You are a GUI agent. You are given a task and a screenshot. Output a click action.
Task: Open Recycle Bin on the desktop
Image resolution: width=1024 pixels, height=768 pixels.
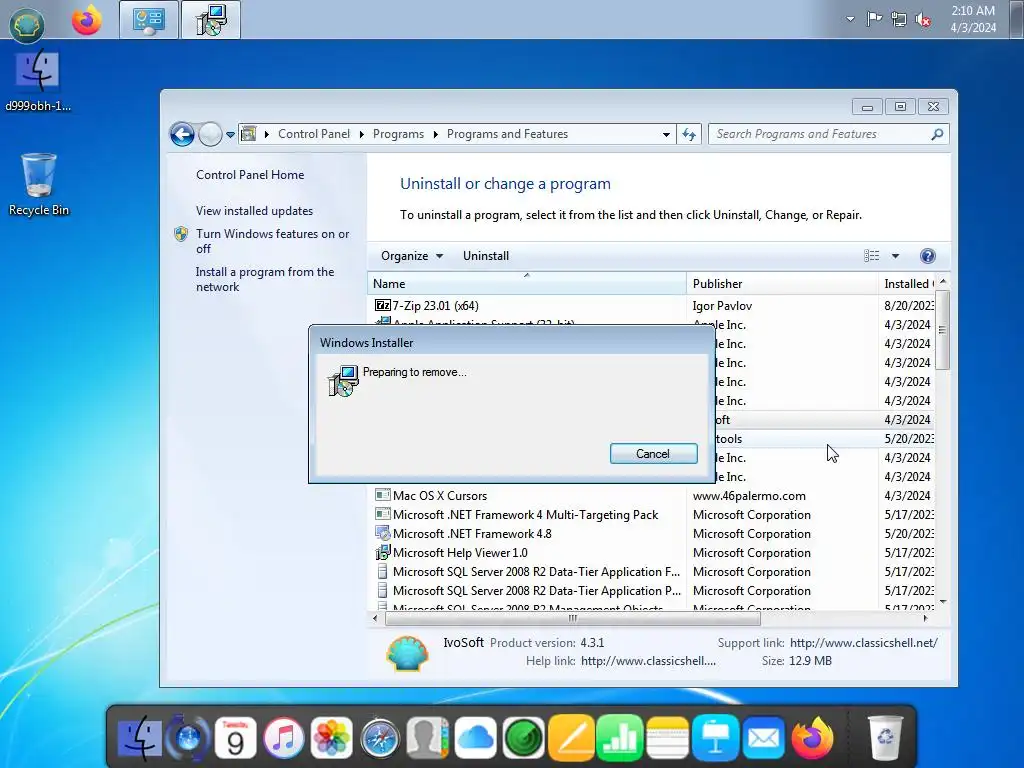click(39, 184)
